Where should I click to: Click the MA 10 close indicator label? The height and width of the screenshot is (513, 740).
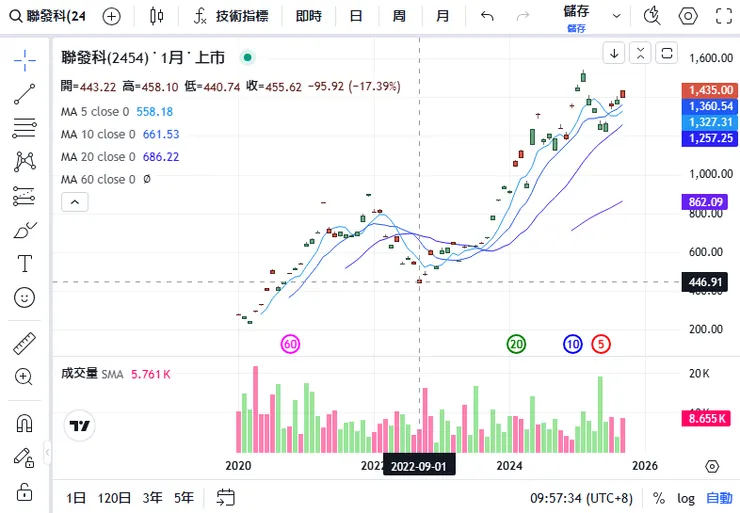point(98,135)
